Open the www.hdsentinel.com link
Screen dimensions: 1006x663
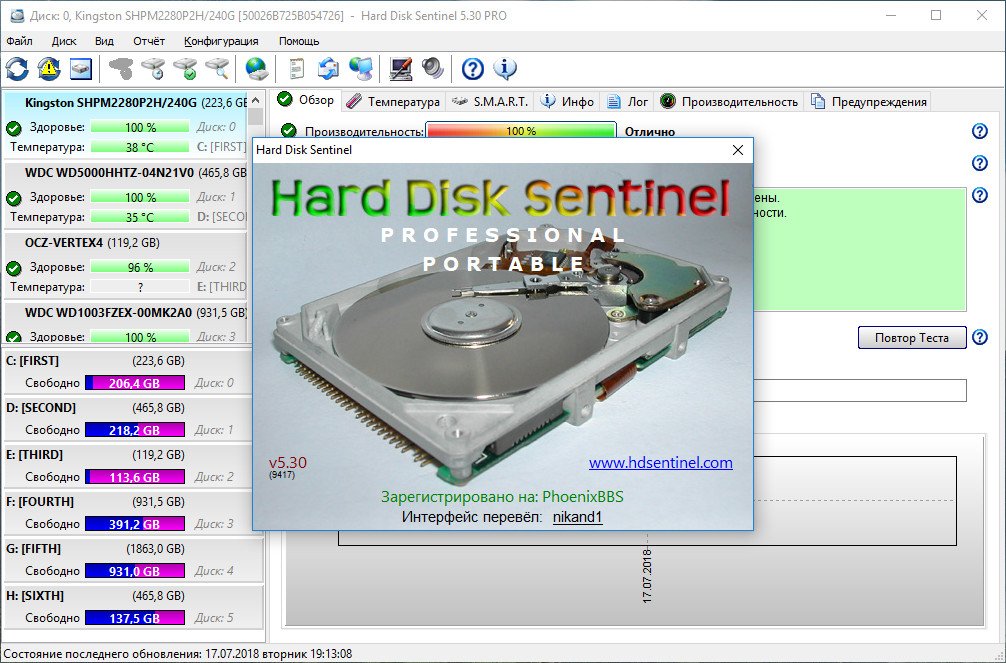pyautogui.click(x=661, y=463)
